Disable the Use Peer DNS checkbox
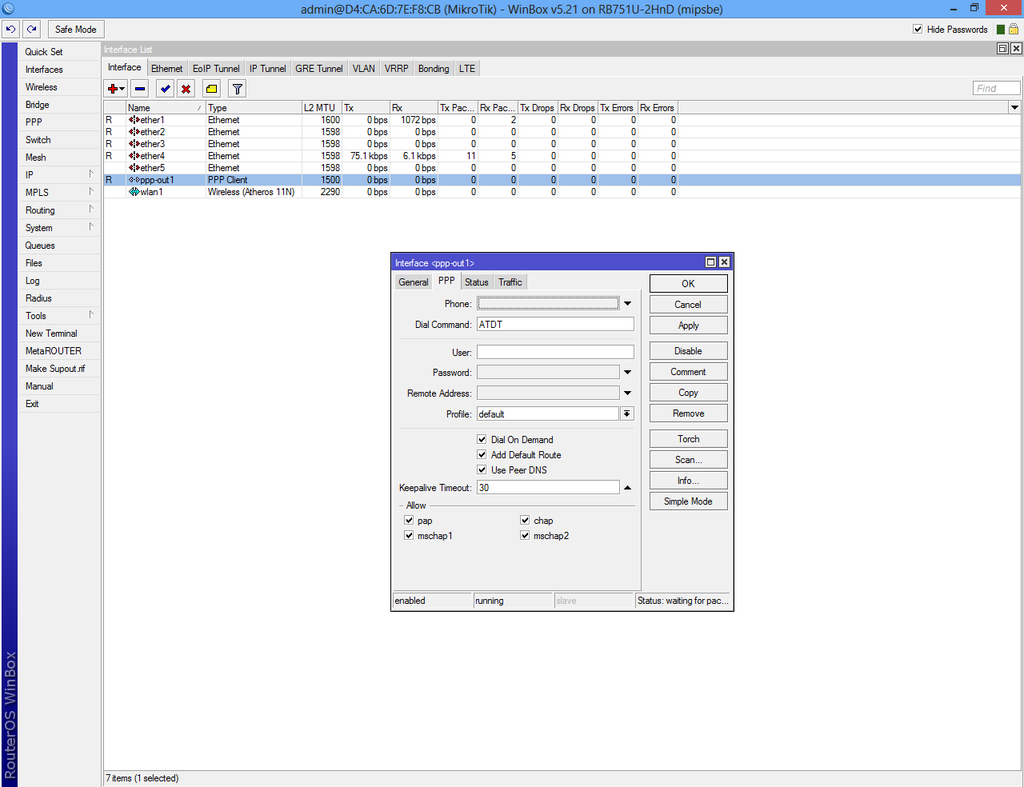This screenshot has width=1024, height=787. point(481,470)
